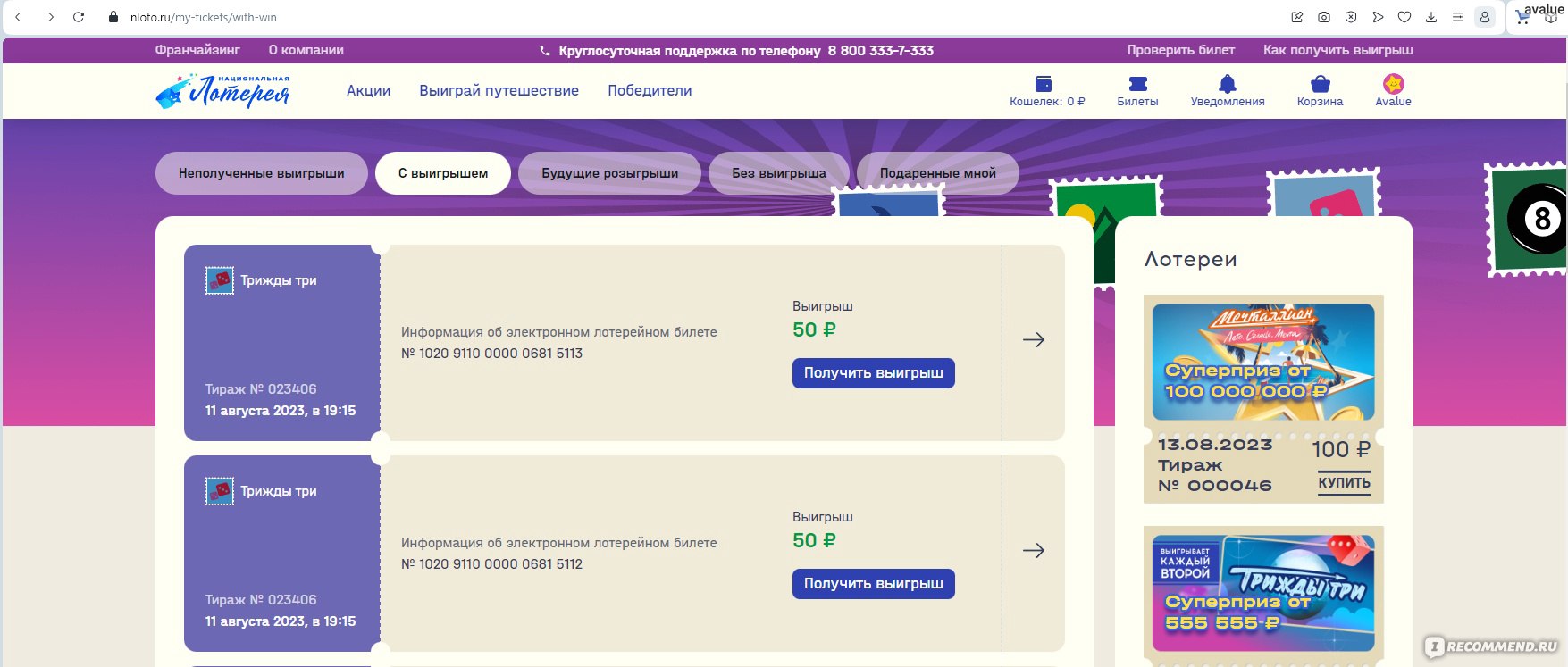Open the Кошелек wallet icon
Screen dimensions: 1568x667
coord(1044,84)
